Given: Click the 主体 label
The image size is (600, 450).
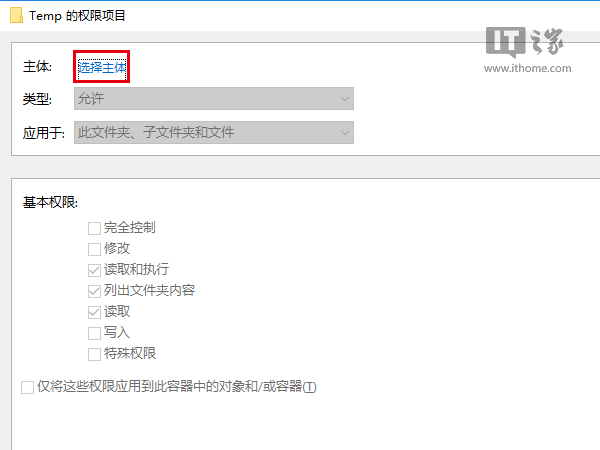Looking at the screenshot, I should click(x=37, y=67).
